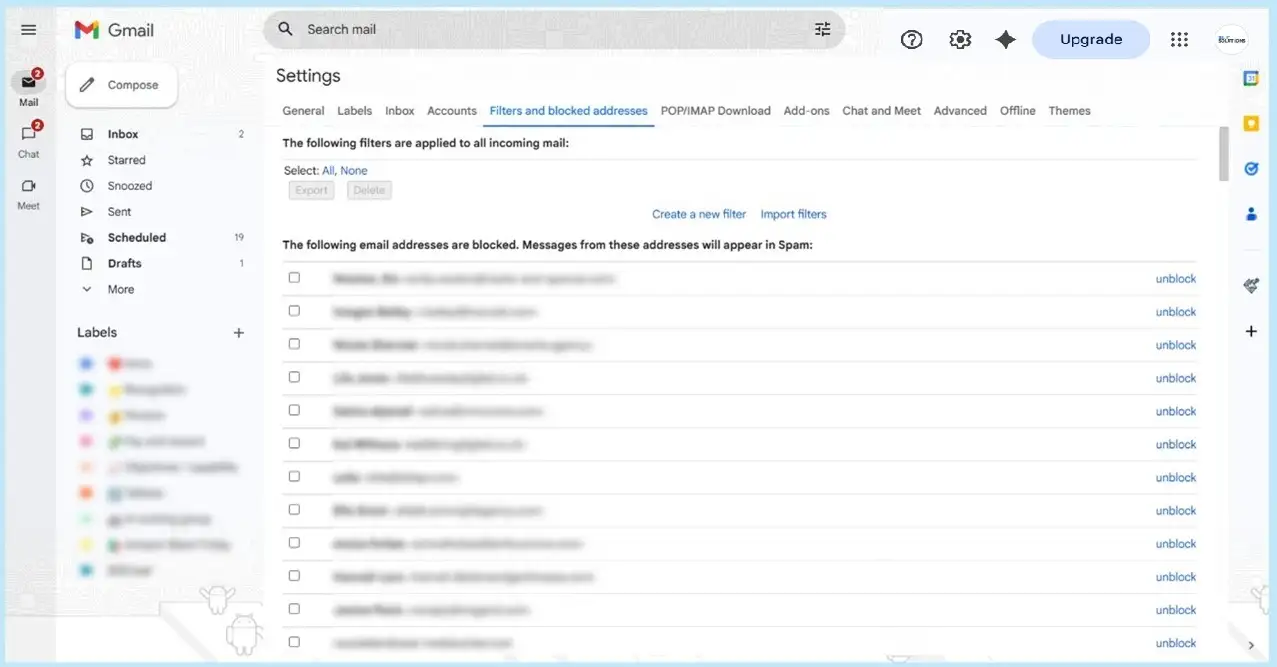Tick the second blocked address checkbox
The image size is (1277, 667).
coord(294,311)
